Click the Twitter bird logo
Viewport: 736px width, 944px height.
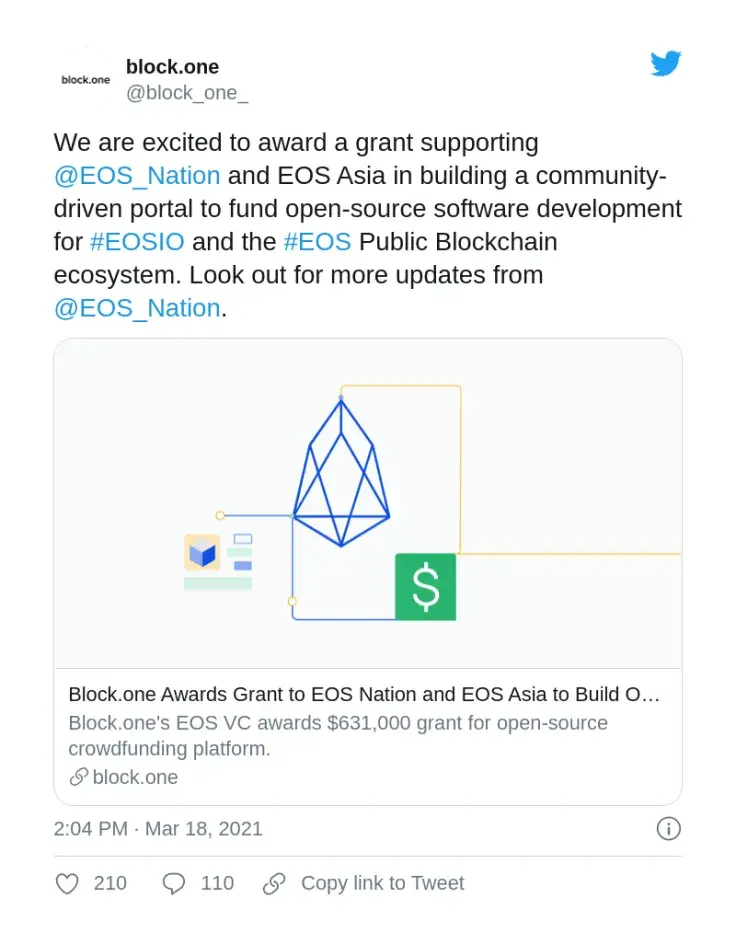(x=665, y=63)
